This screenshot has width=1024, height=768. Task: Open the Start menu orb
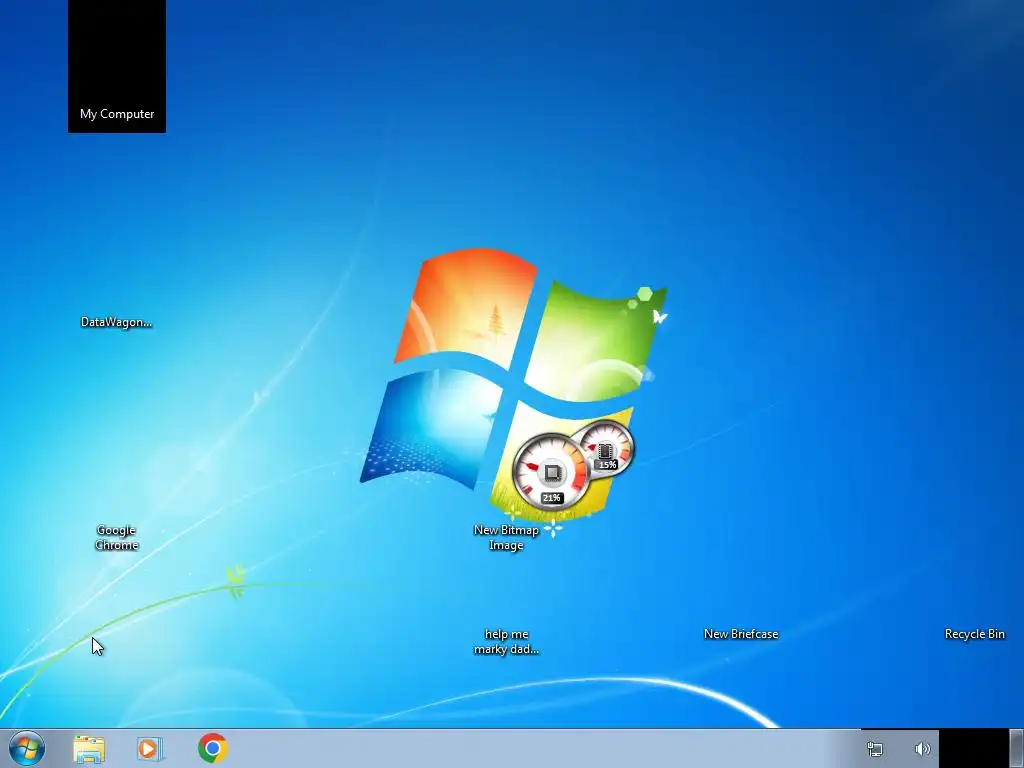click(27, 748)
